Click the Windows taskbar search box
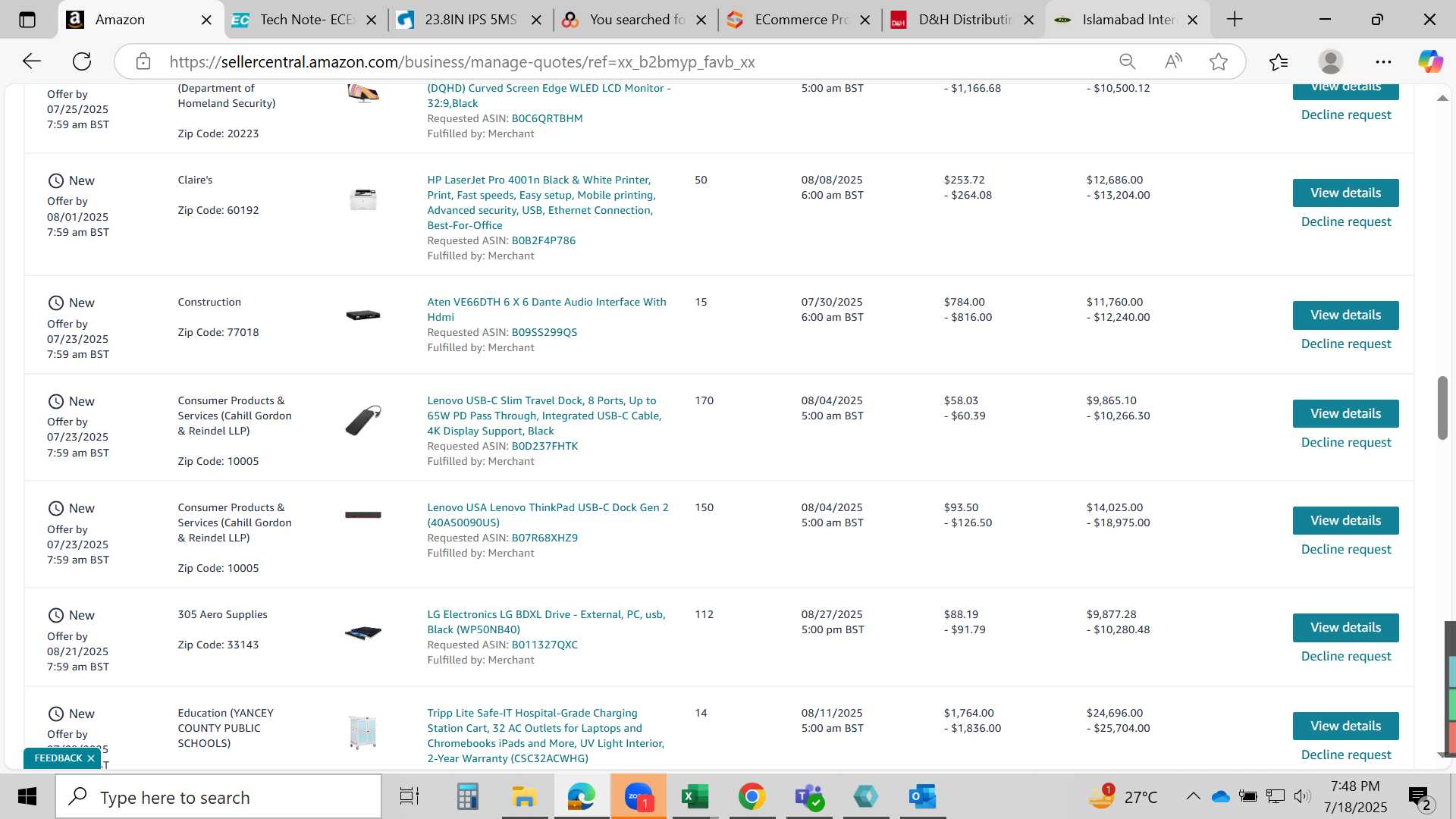The image size is (1456, 819). point(218,797)
